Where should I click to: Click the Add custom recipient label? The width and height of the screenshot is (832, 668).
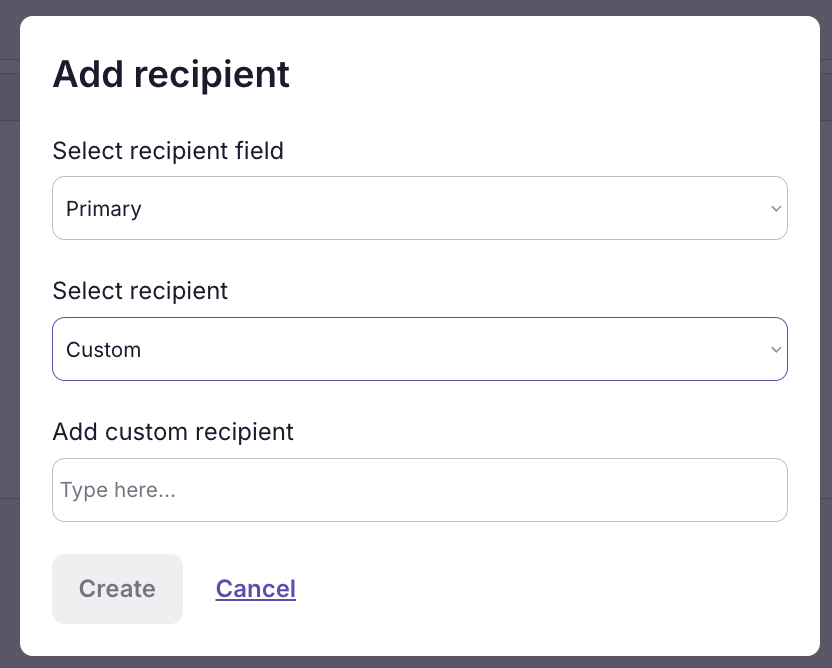[x=173, y=432]
